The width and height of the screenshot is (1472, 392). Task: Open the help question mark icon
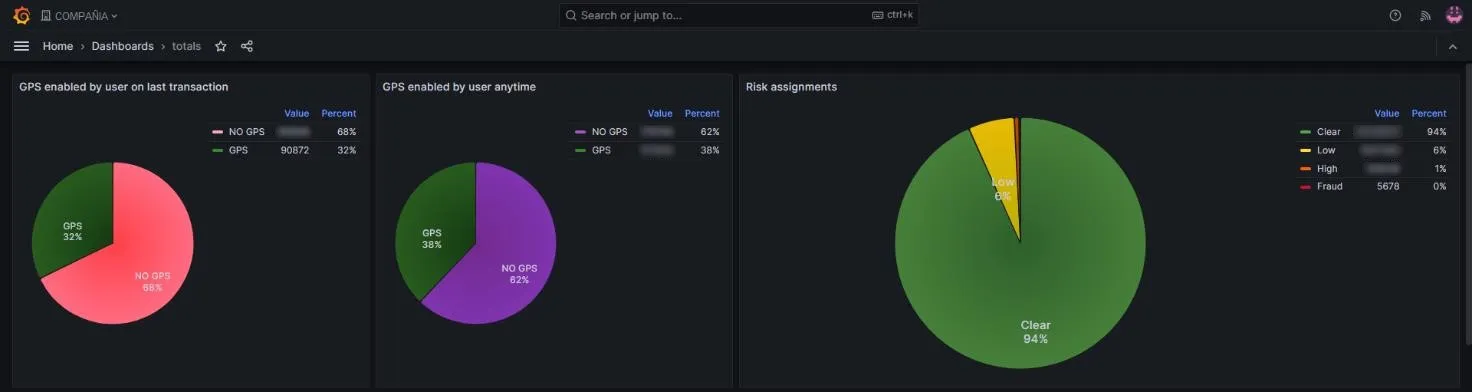coord(1396,15)
